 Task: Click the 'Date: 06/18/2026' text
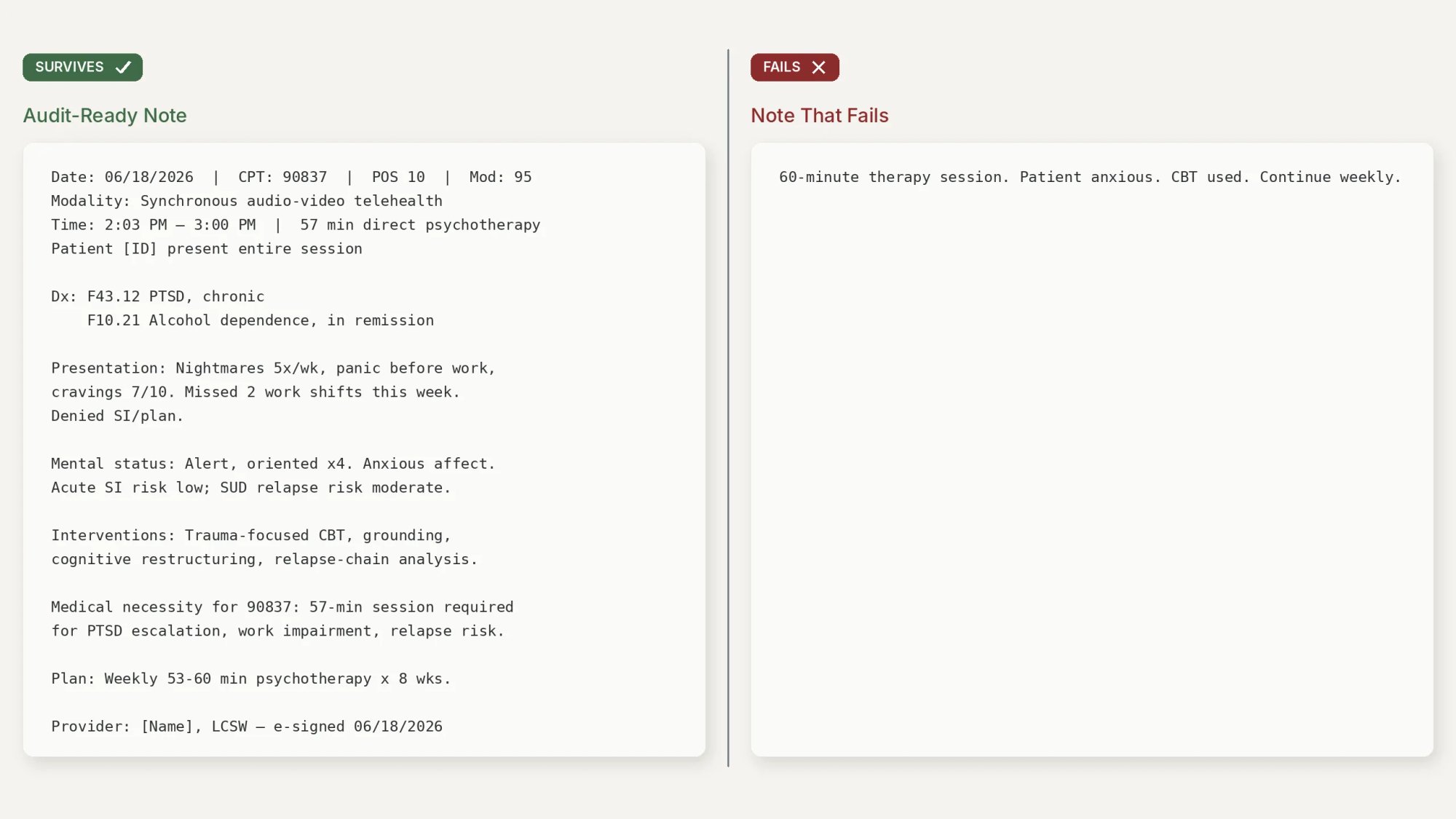(x=122, y=177)
